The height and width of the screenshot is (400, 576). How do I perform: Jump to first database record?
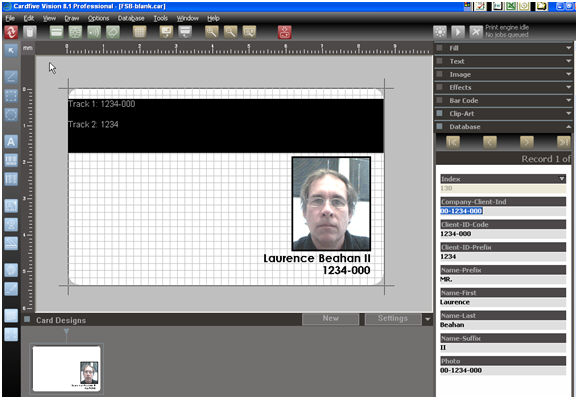click(453, 142)
